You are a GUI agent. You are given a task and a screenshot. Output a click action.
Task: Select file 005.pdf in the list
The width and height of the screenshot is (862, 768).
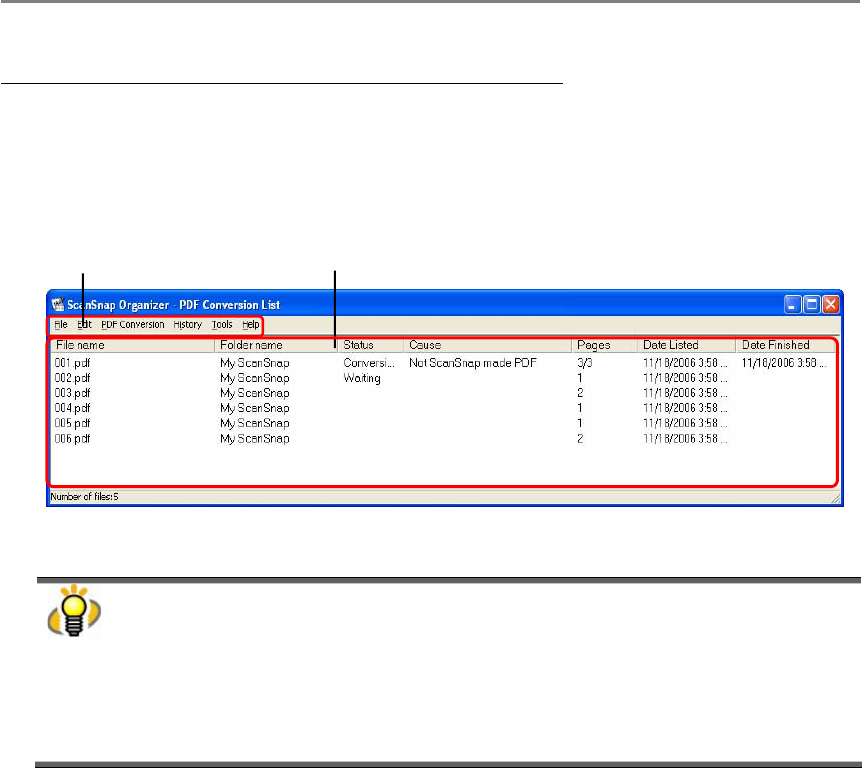coord(72,423)
